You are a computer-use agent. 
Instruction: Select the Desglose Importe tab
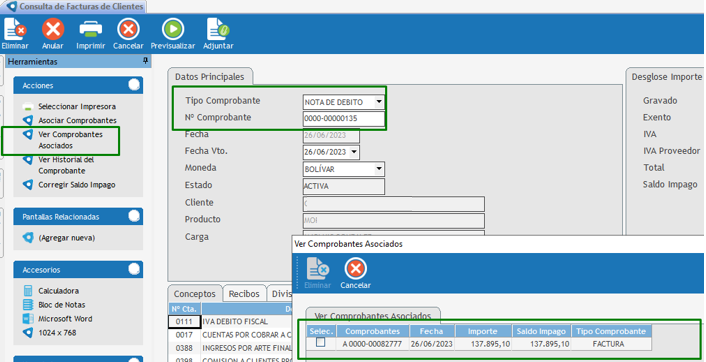(x=666, y=77)
